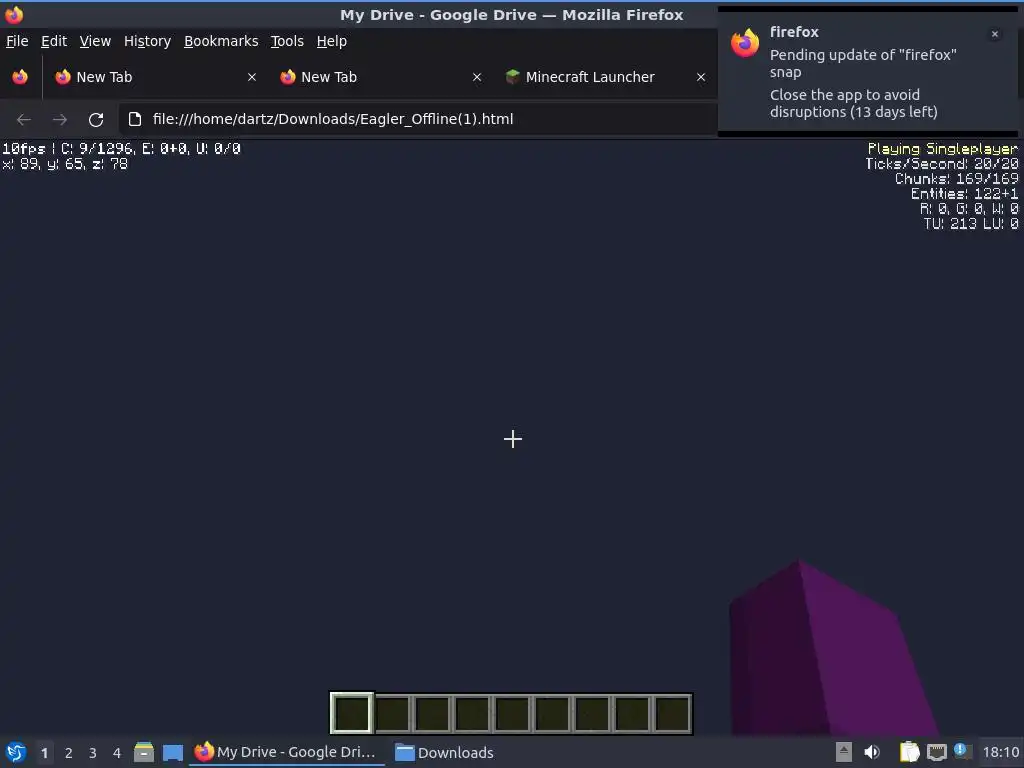1024x768 pixels.
Task: Open the network monitor tray icon
Action: 936,752
